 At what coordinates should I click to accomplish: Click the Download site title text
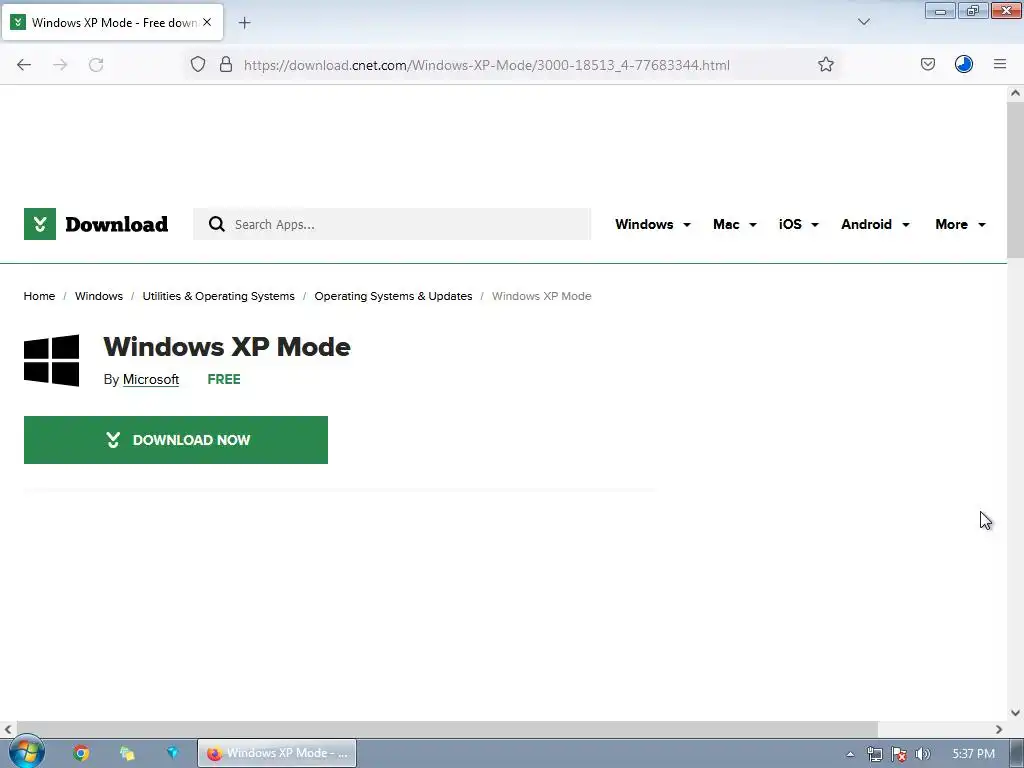(116, 224)
